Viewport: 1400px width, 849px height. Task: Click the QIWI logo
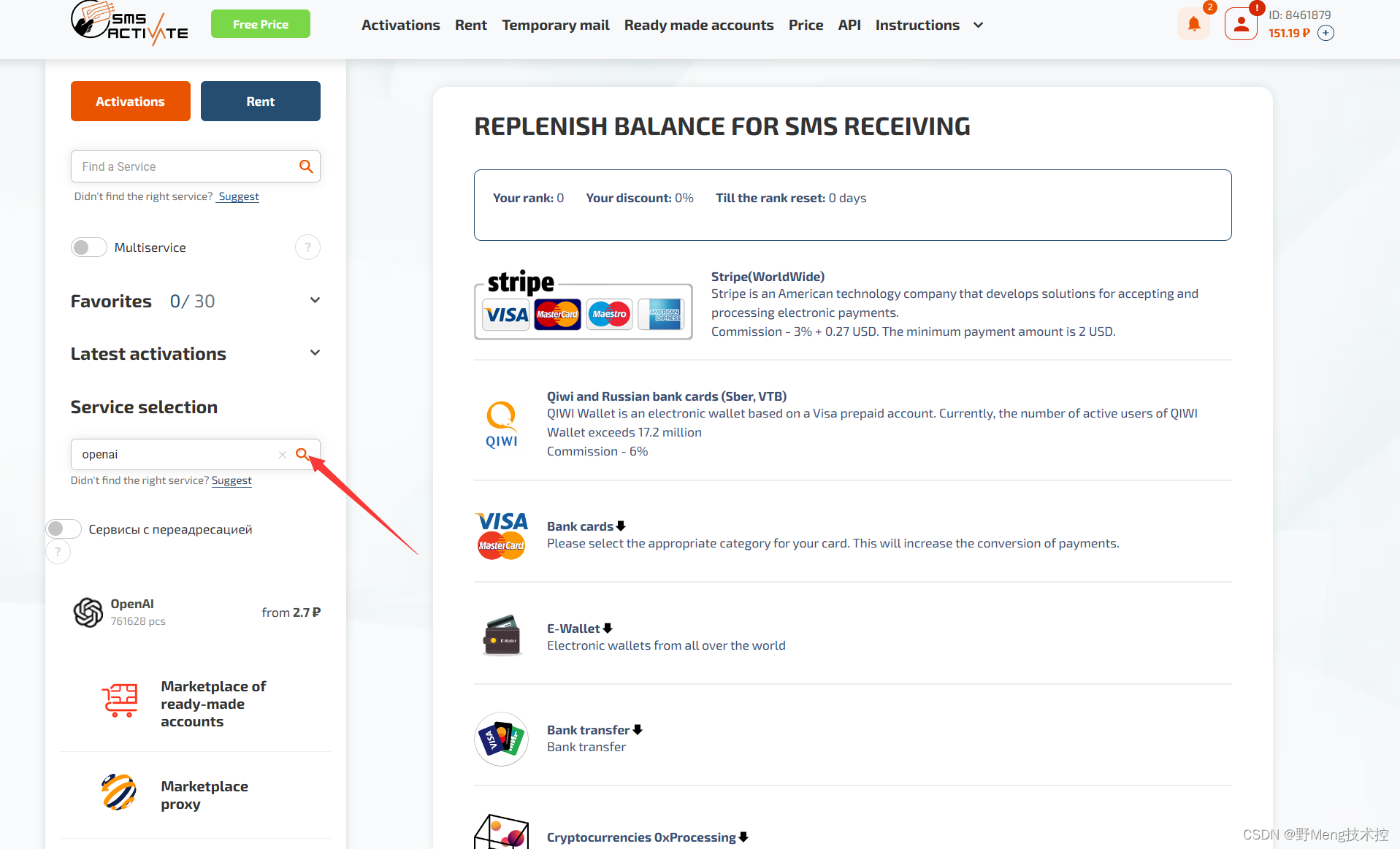(x=502, y=424)
